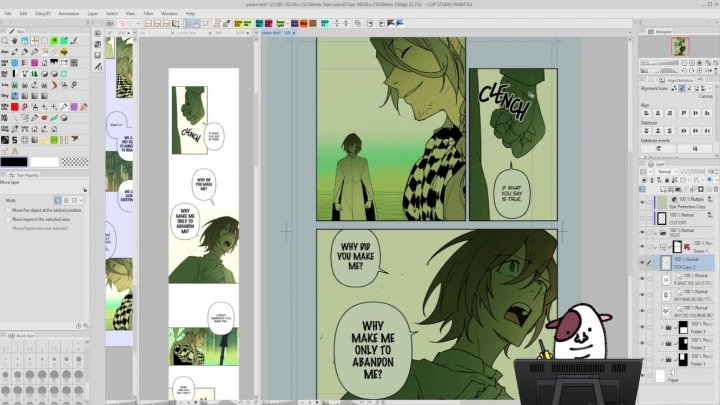
Task: Click the flip horizontal icon in Navigator
Action: [x=708, y=71]
